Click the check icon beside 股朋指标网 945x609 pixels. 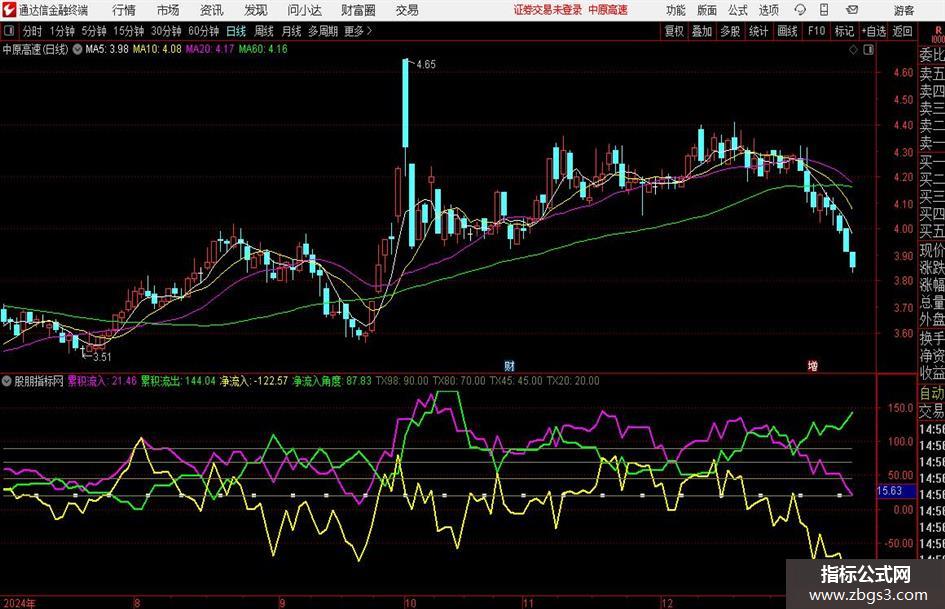click(7, 381)
